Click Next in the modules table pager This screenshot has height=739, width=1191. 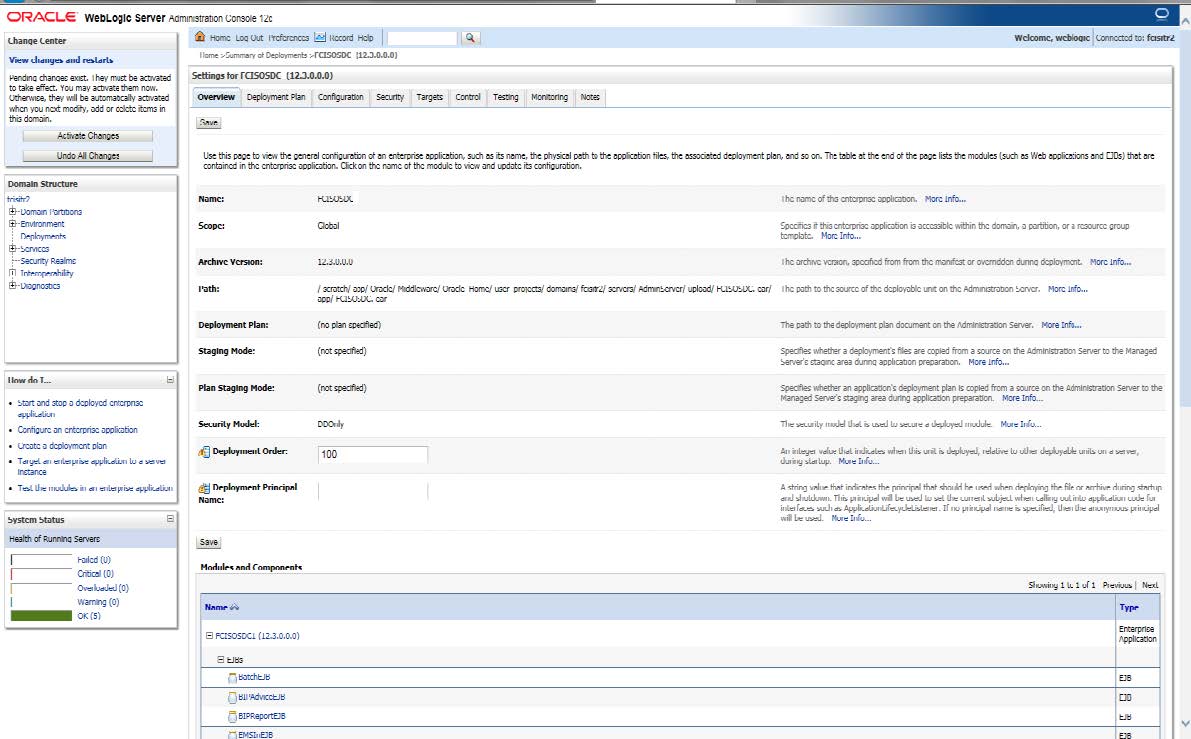point(1150,586)
